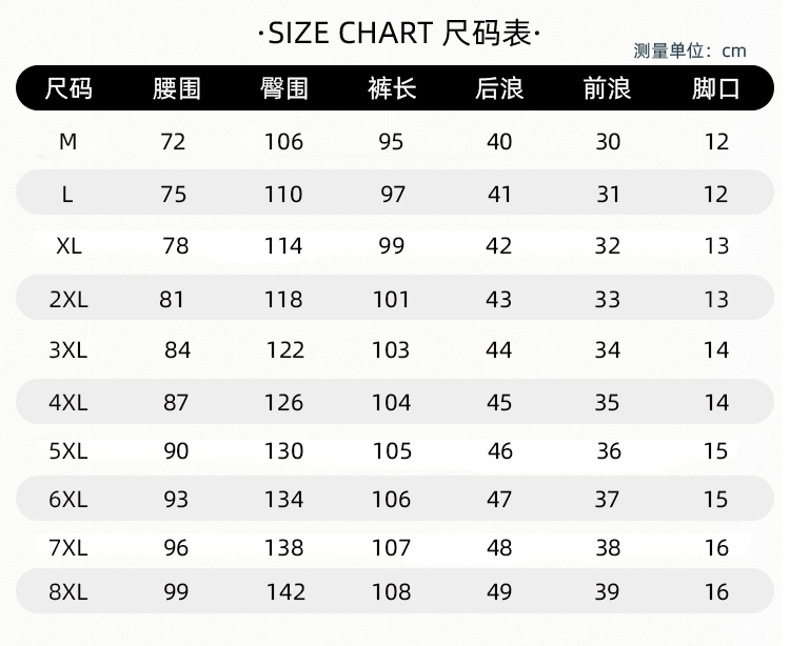Click the 后浪 column header
Screen dimensions: 790x646
pyautogui.click(x=499, y=89)
